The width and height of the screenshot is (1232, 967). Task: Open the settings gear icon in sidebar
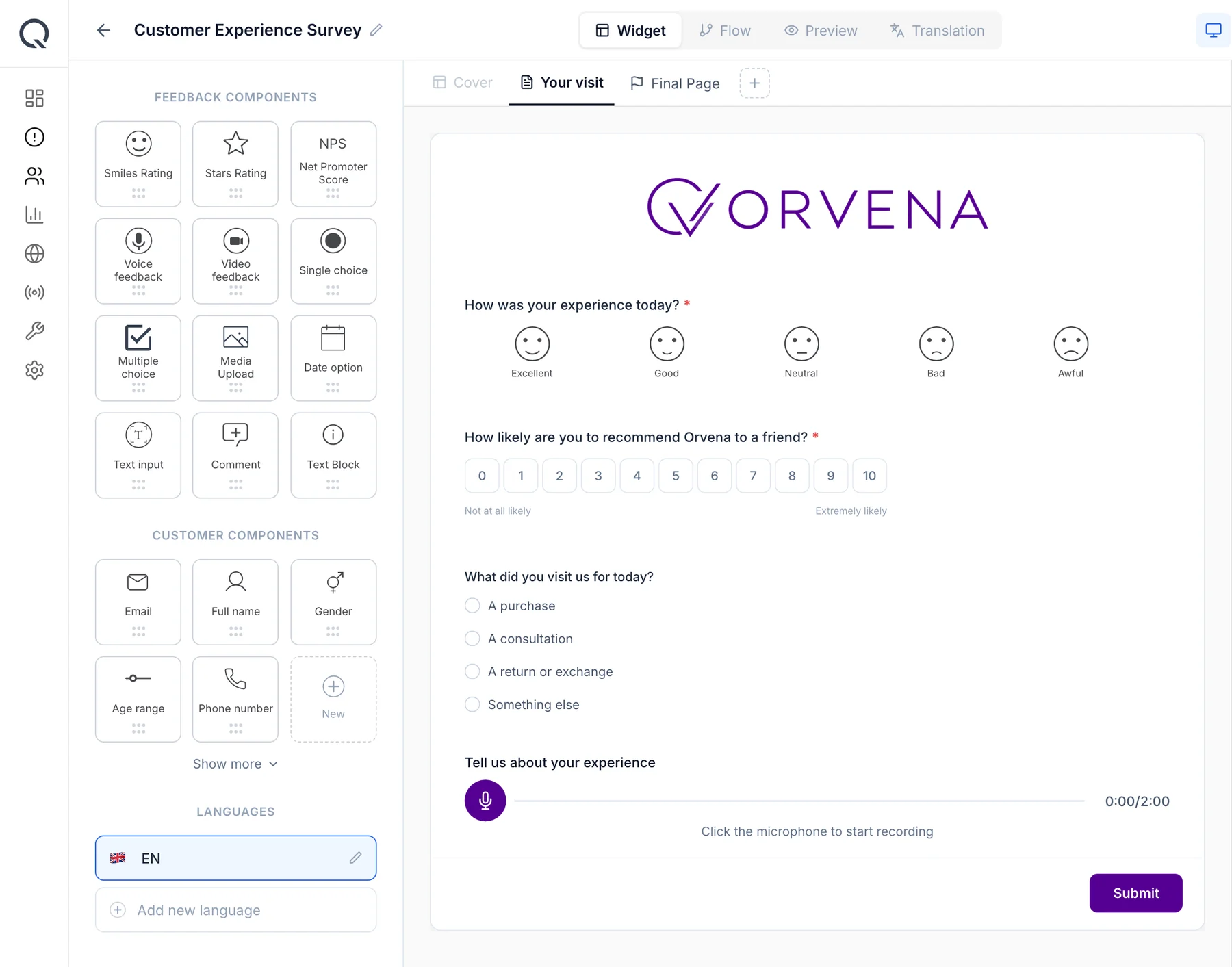click(34, 370)
